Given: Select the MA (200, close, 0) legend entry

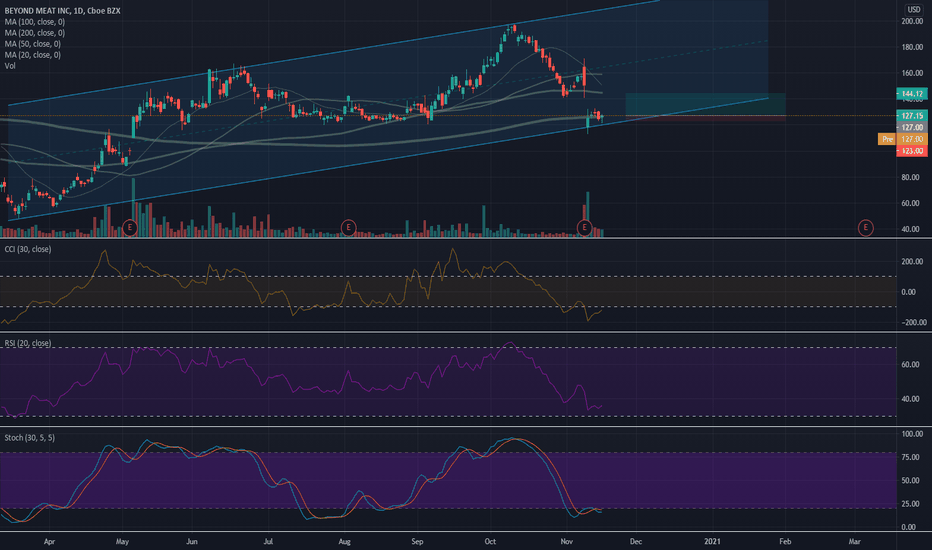Looking at the screenshot, I should coord(34,33).
